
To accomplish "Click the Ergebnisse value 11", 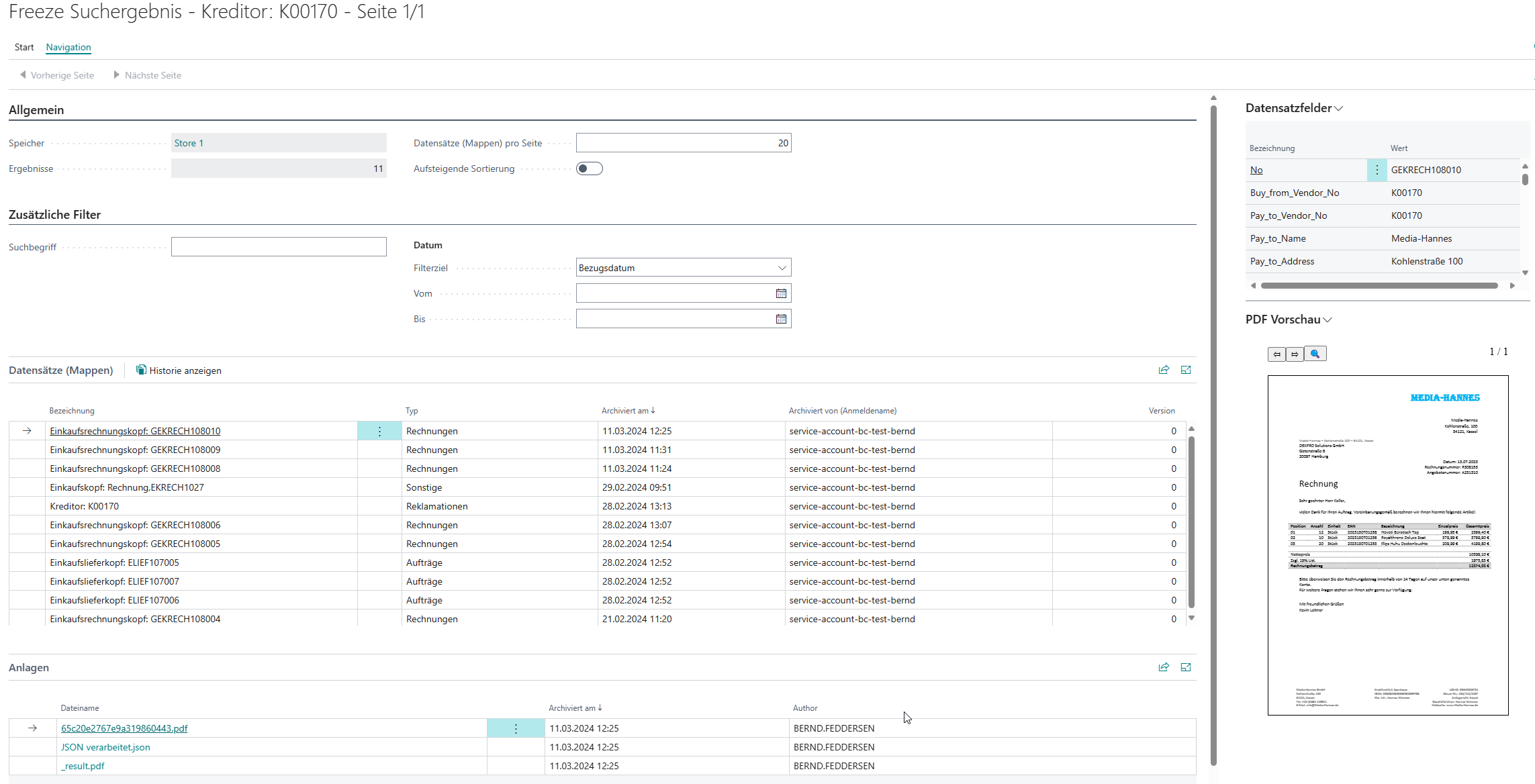I will [279, 168].
